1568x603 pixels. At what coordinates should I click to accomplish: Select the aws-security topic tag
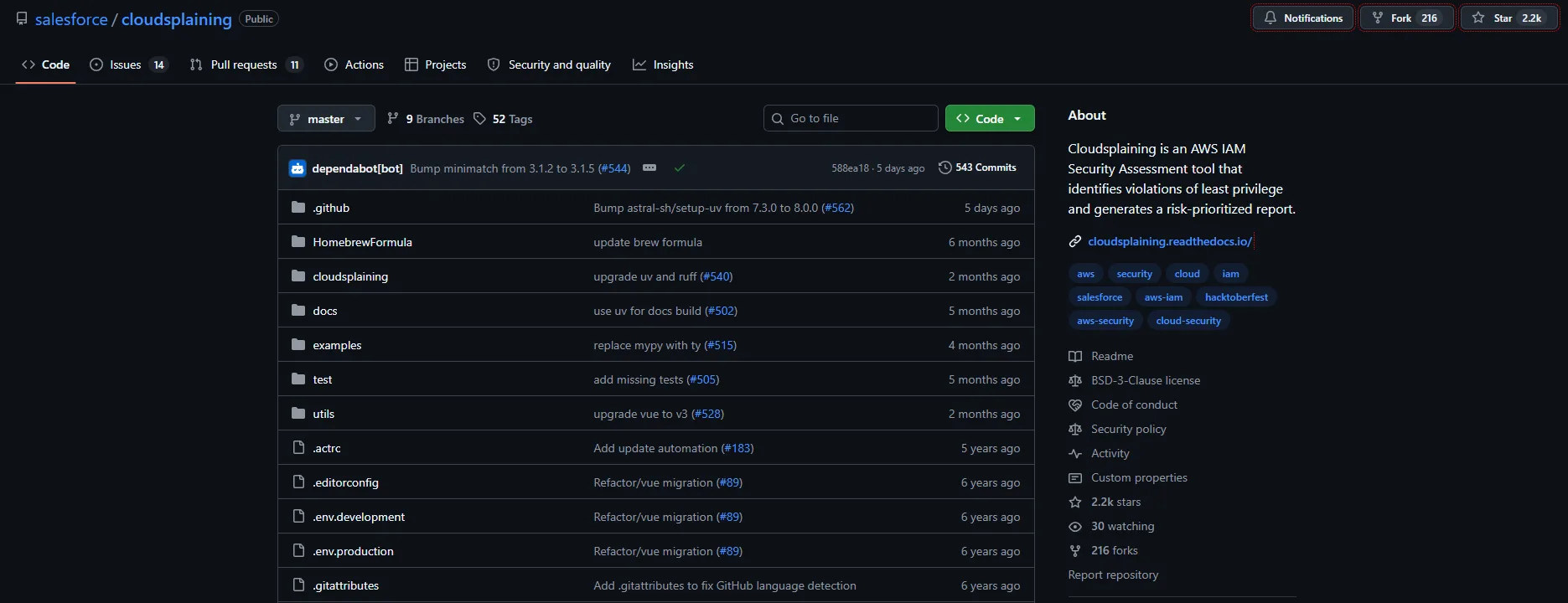tap(1105, 321)
